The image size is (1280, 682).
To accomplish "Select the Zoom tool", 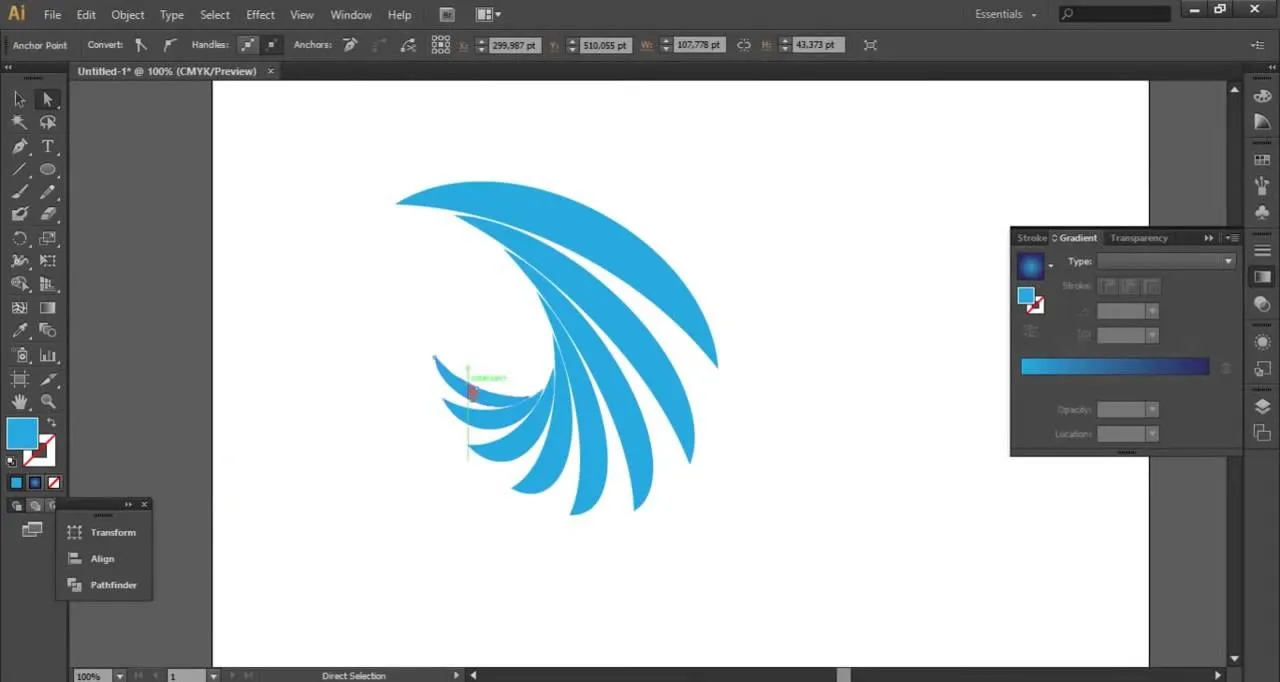I will (47, 402).
